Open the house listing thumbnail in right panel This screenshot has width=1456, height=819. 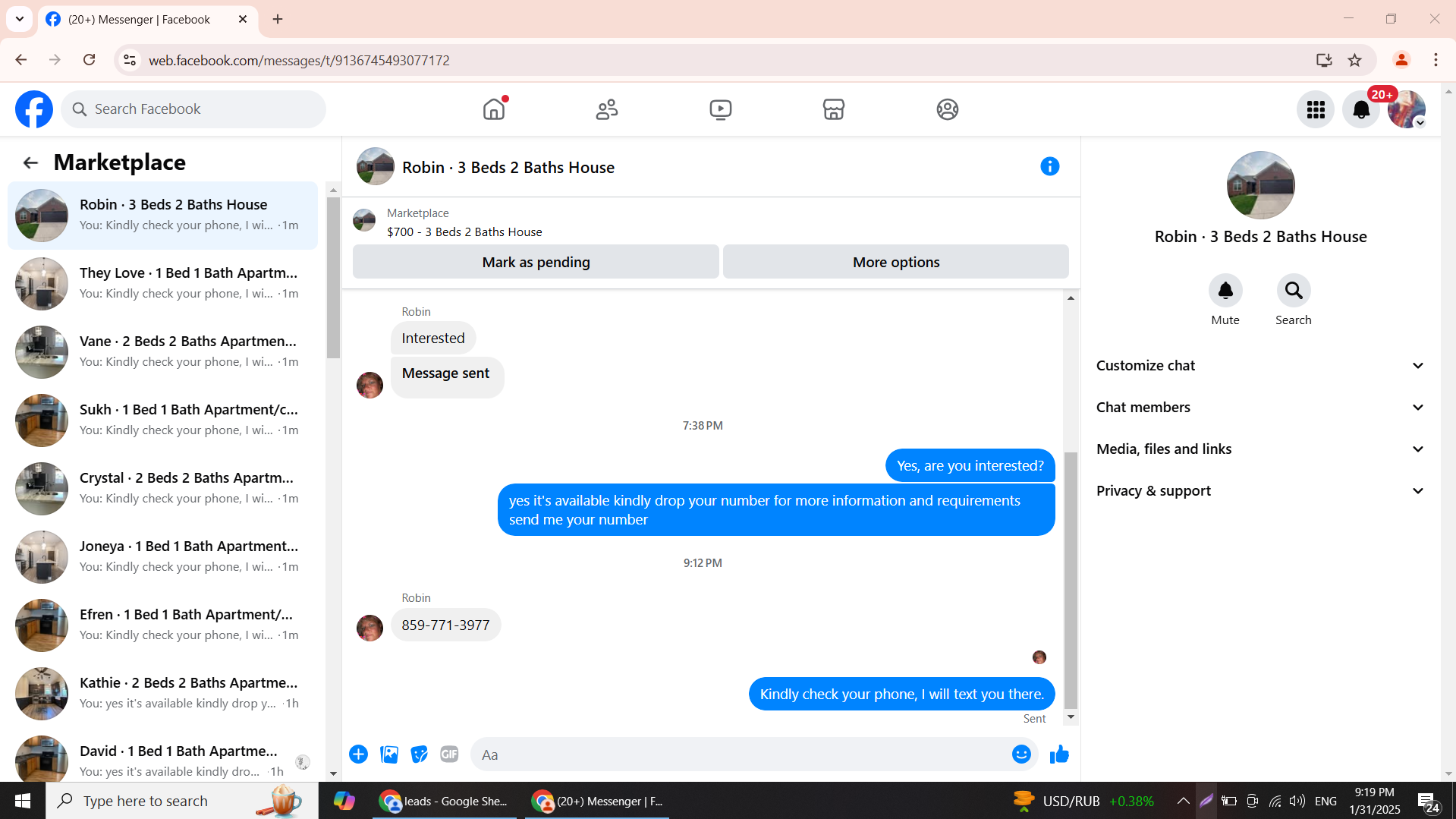(1260, 185)
